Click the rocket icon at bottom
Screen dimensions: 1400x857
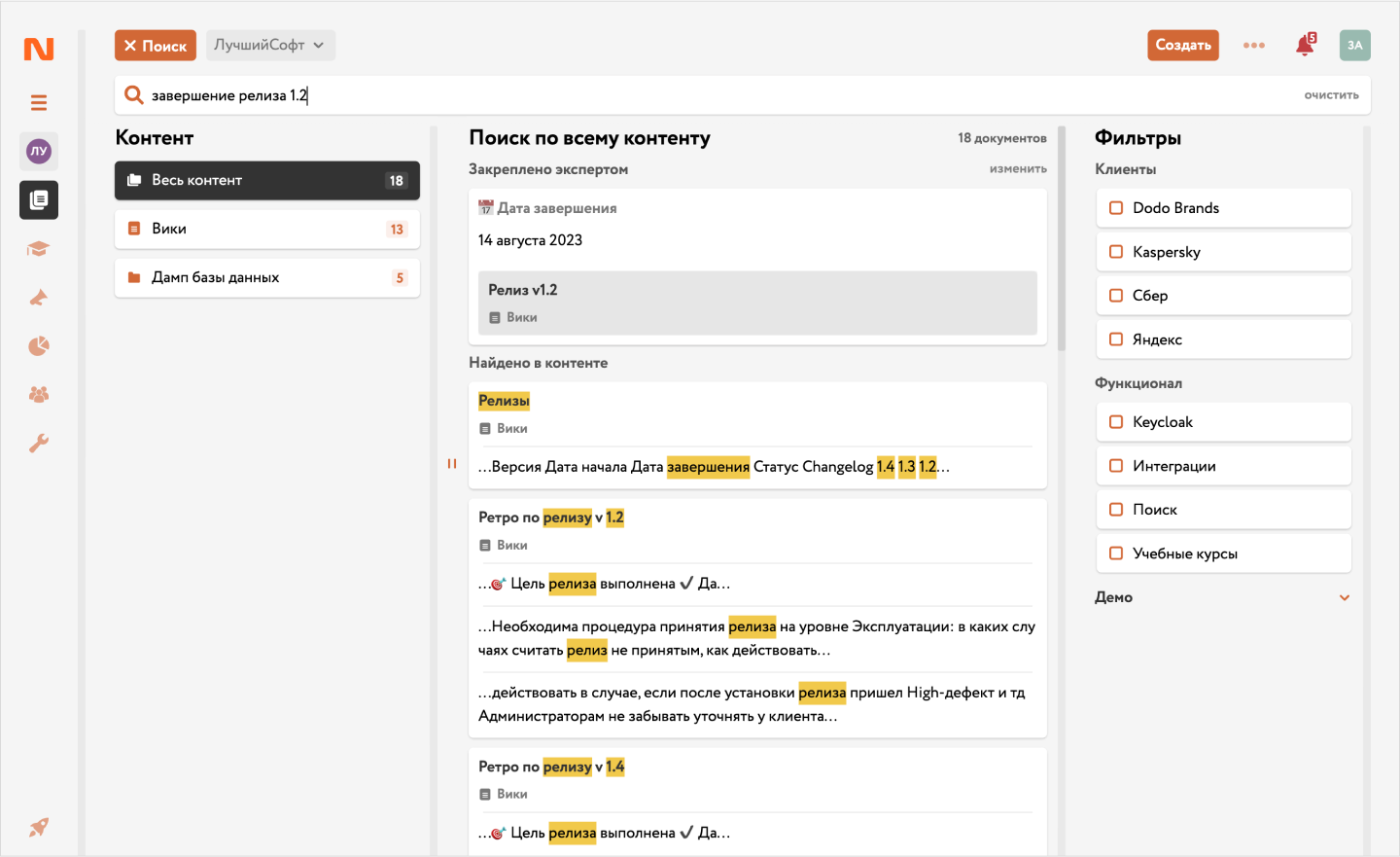click(39, 828)
